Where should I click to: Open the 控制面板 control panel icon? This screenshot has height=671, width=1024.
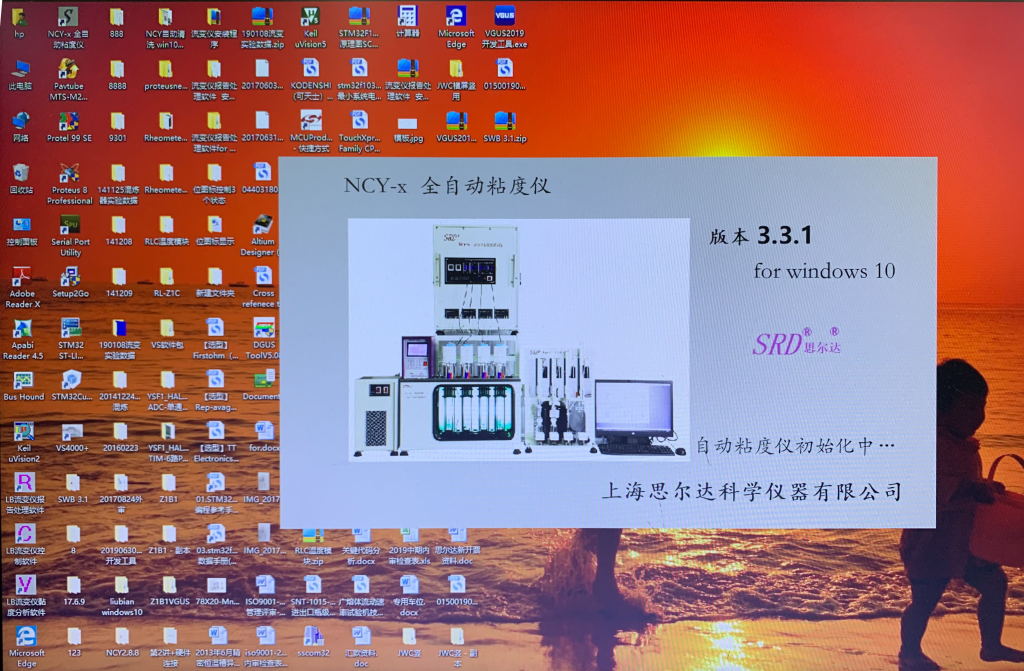pyautogui.click(x=21, y=225)
